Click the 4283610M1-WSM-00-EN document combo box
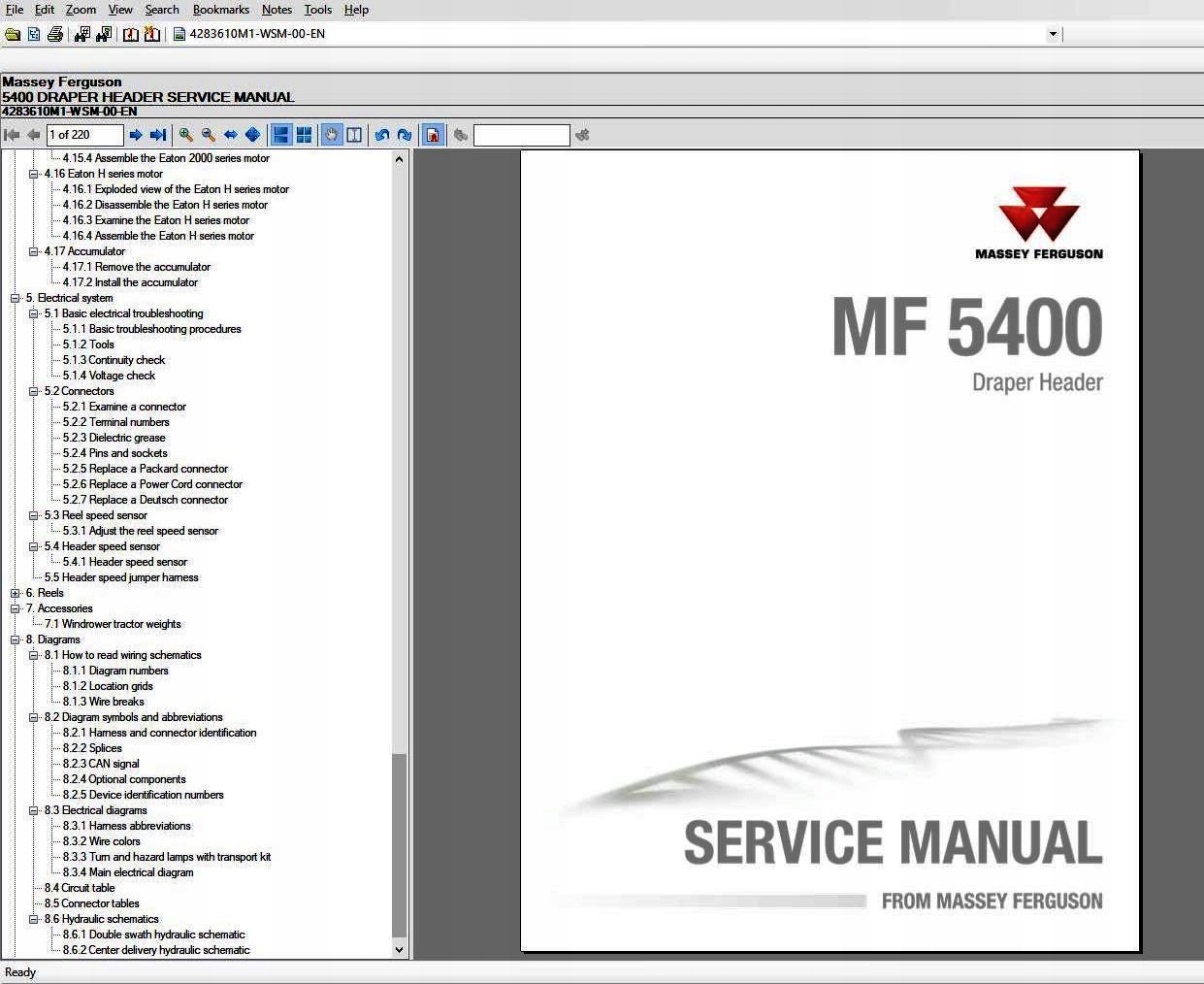 point(615,34)
